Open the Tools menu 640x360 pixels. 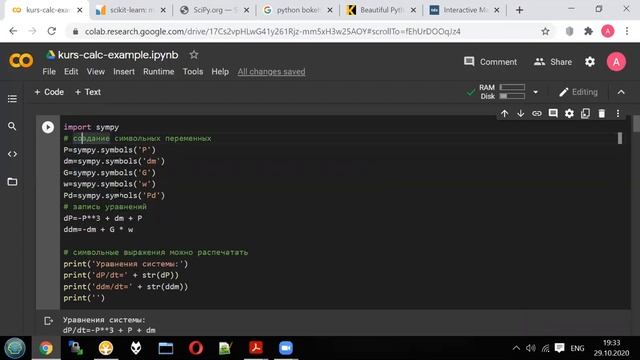tap(193, 72)
